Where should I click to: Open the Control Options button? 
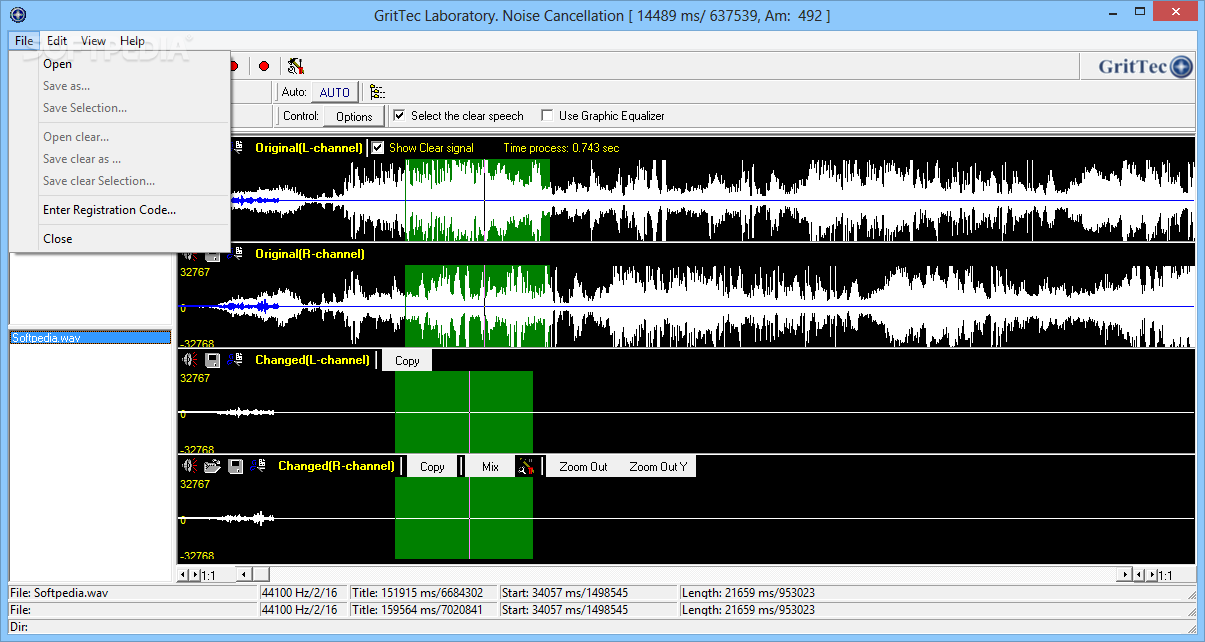[x=354, y=116]
